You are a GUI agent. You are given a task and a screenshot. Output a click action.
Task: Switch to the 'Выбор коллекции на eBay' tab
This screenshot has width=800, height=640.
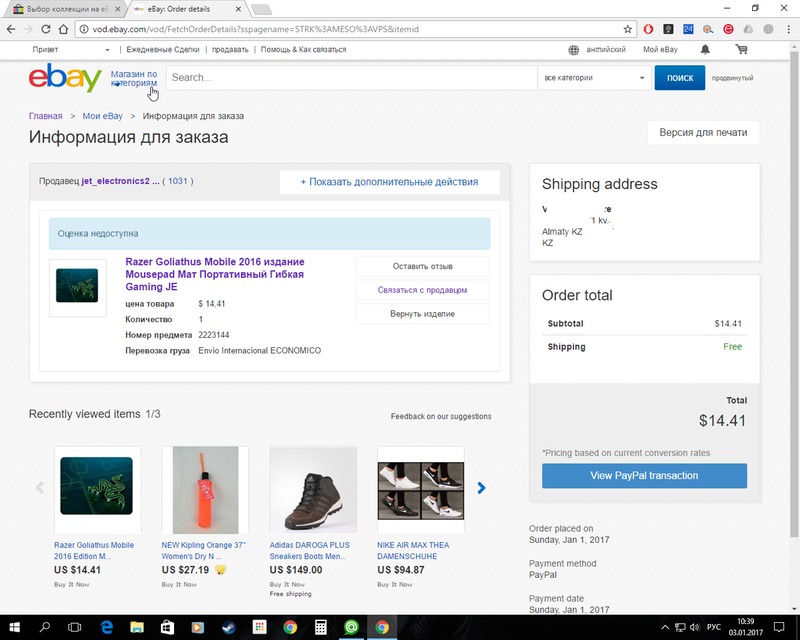(x=67, y=9)
